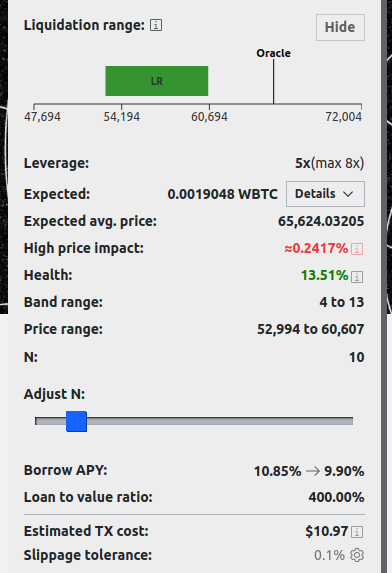The image size is (392, 573).
Task: Click the health value 13.51%
Action: coord(324,276)
